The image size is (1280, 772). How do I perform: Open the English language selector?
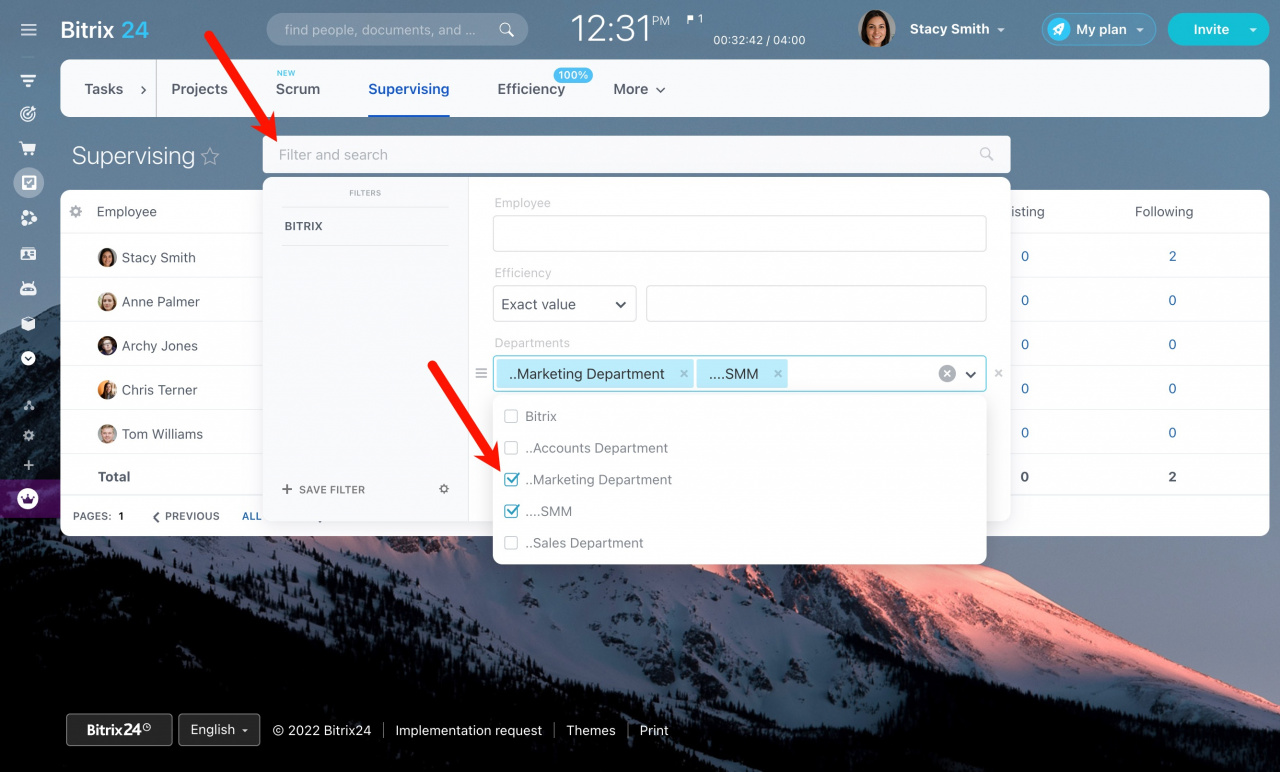point(219,730)
